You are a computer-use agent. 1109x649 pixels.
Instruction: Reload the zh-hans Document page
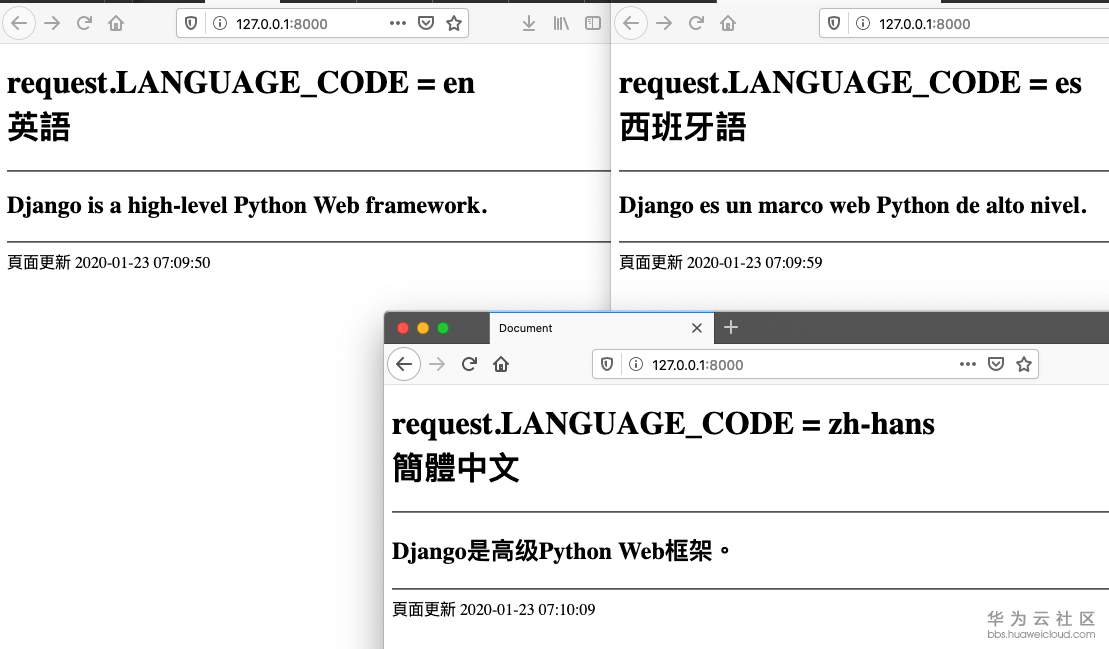tap(469, 364)
